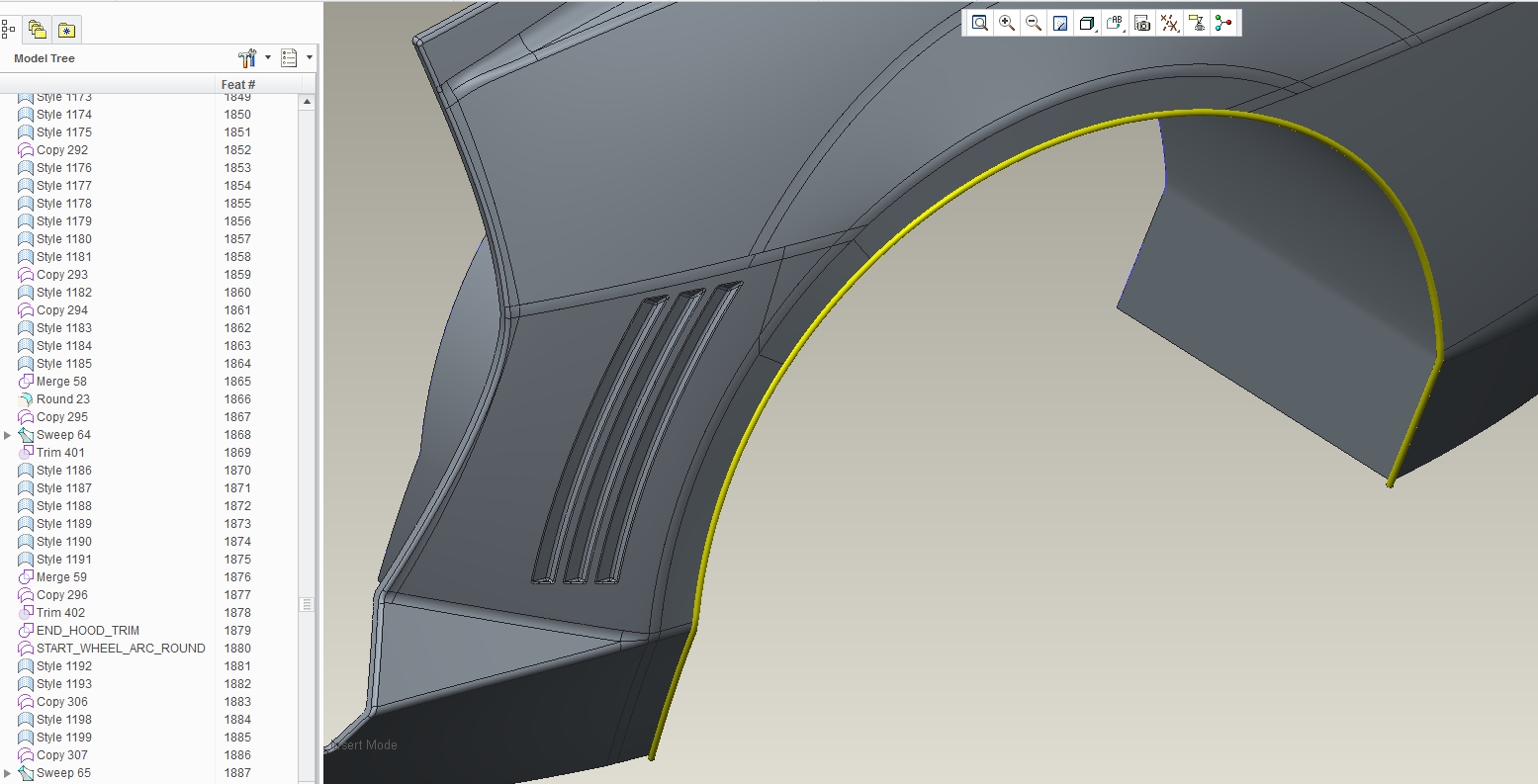Switch to the Model Tree navigator tab

point(8,30)
